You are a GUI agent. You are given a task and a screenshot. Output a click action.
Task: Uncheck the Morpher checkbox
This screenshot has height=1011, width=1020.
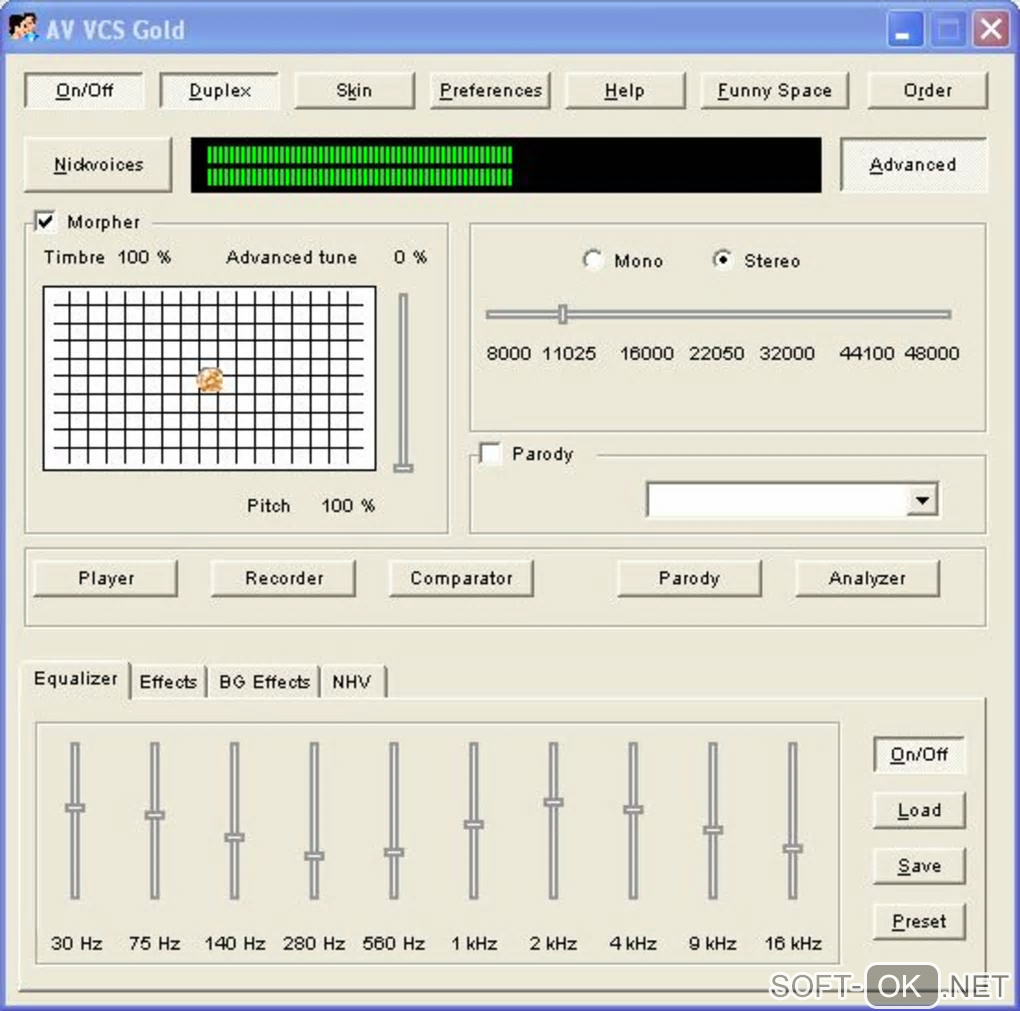46,221
